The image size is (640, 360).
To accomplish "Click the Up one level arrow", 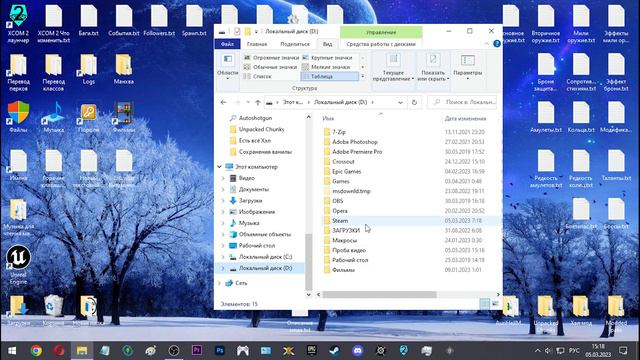I will (258, 102).
